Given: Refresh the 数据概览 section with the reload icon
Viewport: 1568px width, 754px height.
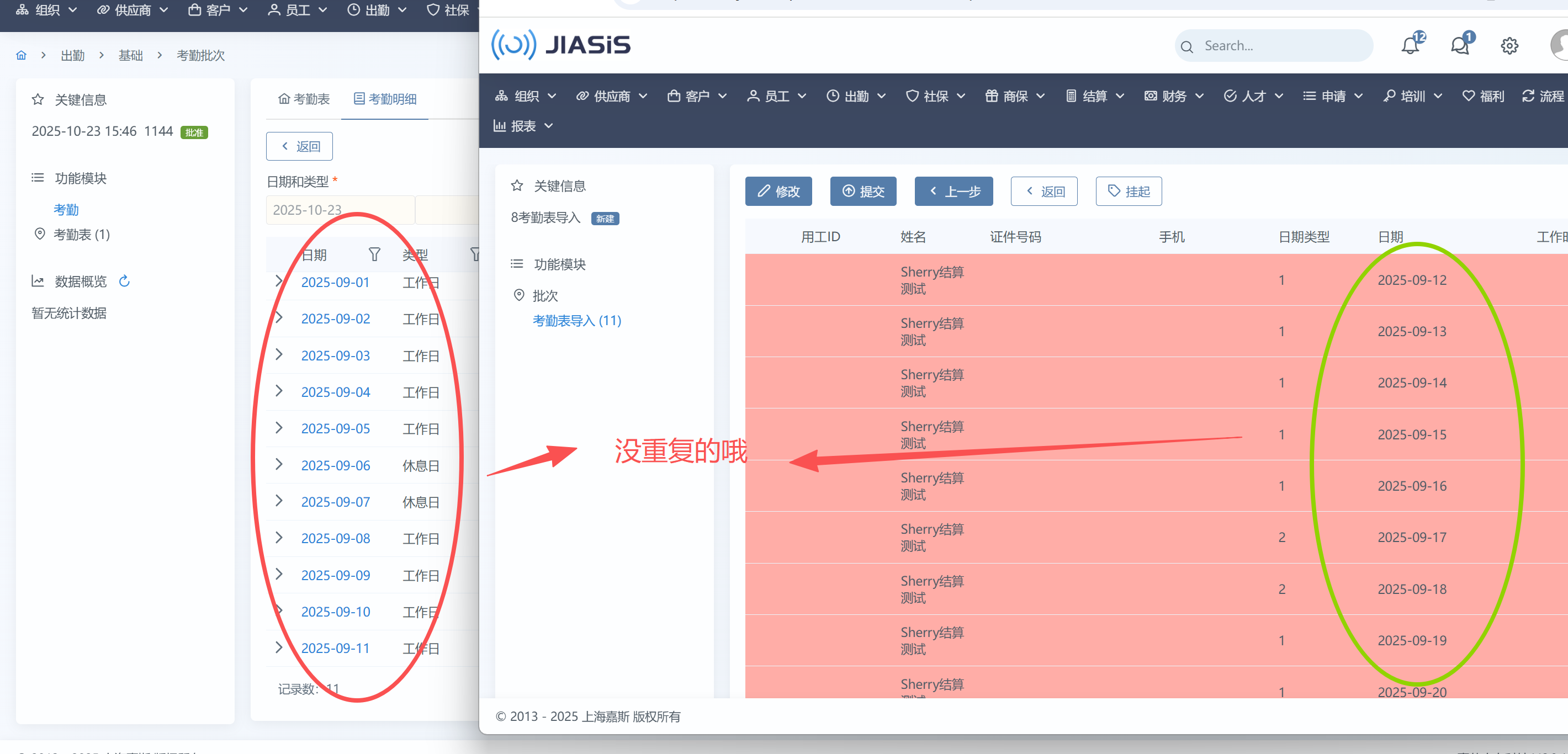Looking at the screenshot, I should coord(124,281).
